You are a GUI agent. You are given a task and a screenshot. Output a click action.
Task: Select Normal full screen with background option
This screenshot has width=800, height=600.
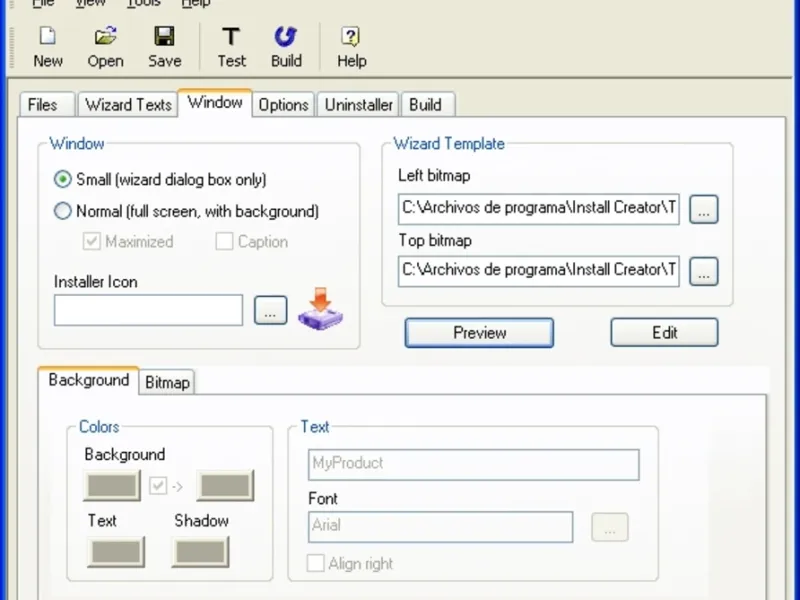pos(63,211)
